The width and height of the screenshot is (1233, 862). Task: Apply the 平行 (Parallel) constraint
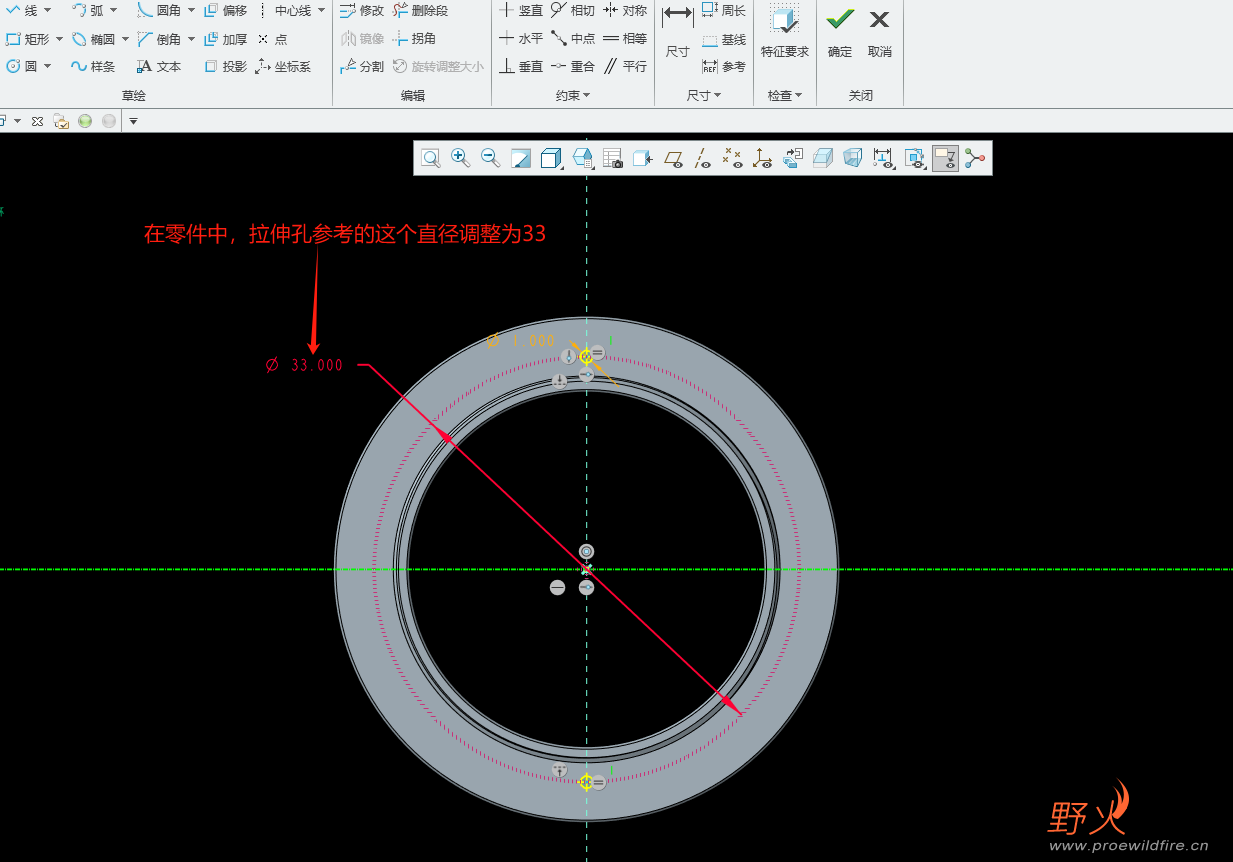pos(625,66)
